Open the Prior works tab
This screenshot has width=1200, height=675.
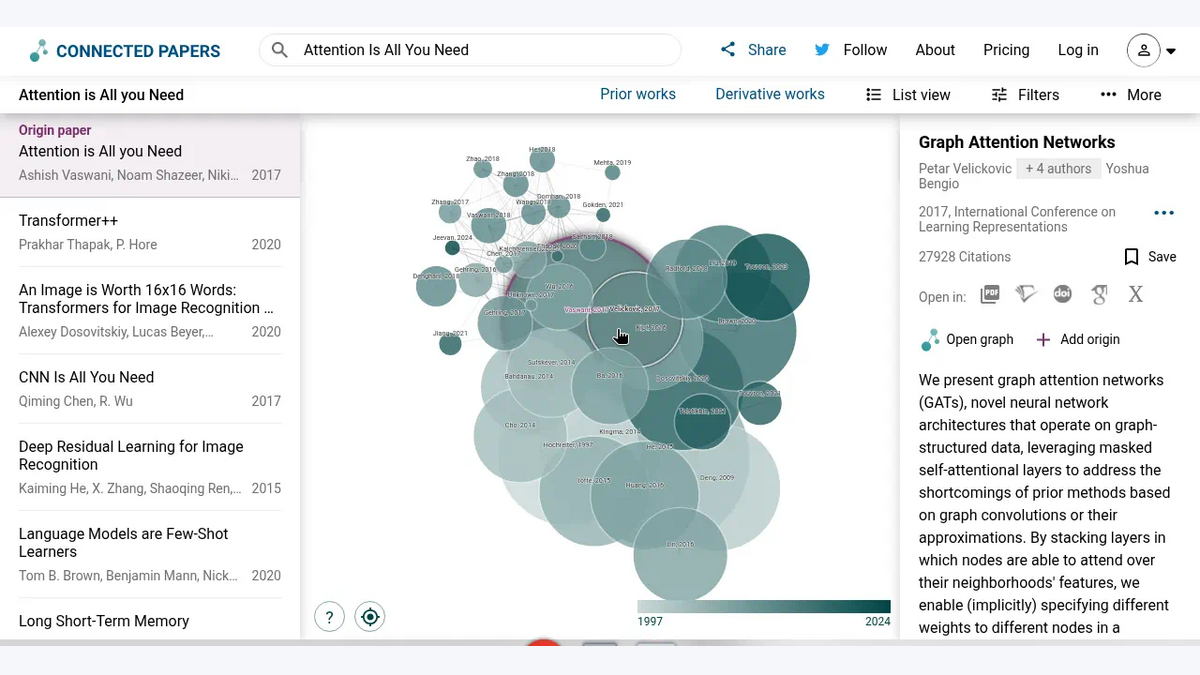pos(638,94)
